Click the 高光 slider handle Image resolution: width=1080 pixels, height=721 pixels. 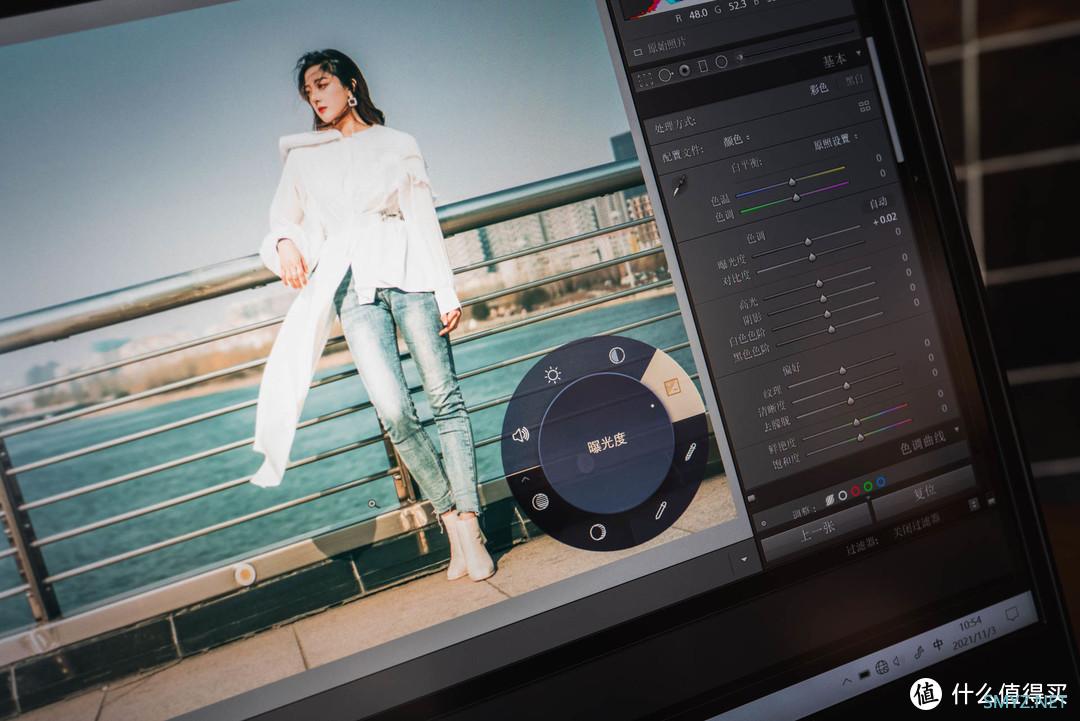pyautogui.click(x=819, y=283)
